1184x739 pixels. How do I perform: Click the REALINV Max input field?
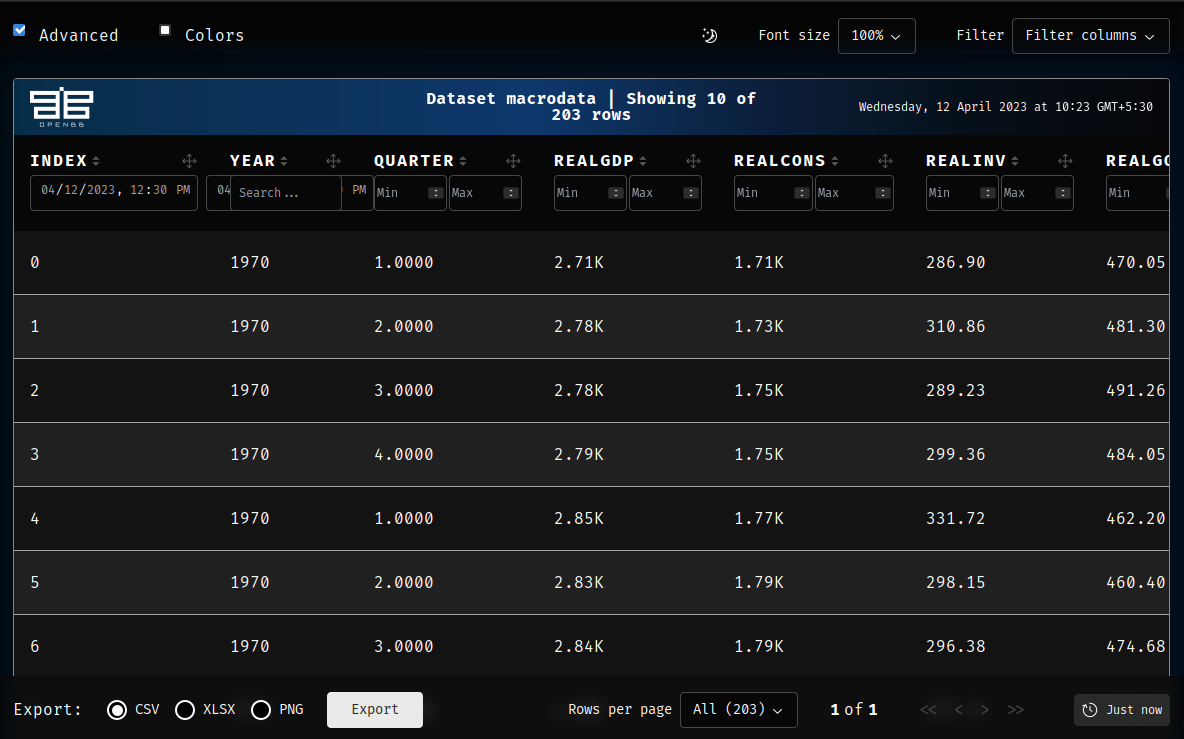tap(1038, 193)
